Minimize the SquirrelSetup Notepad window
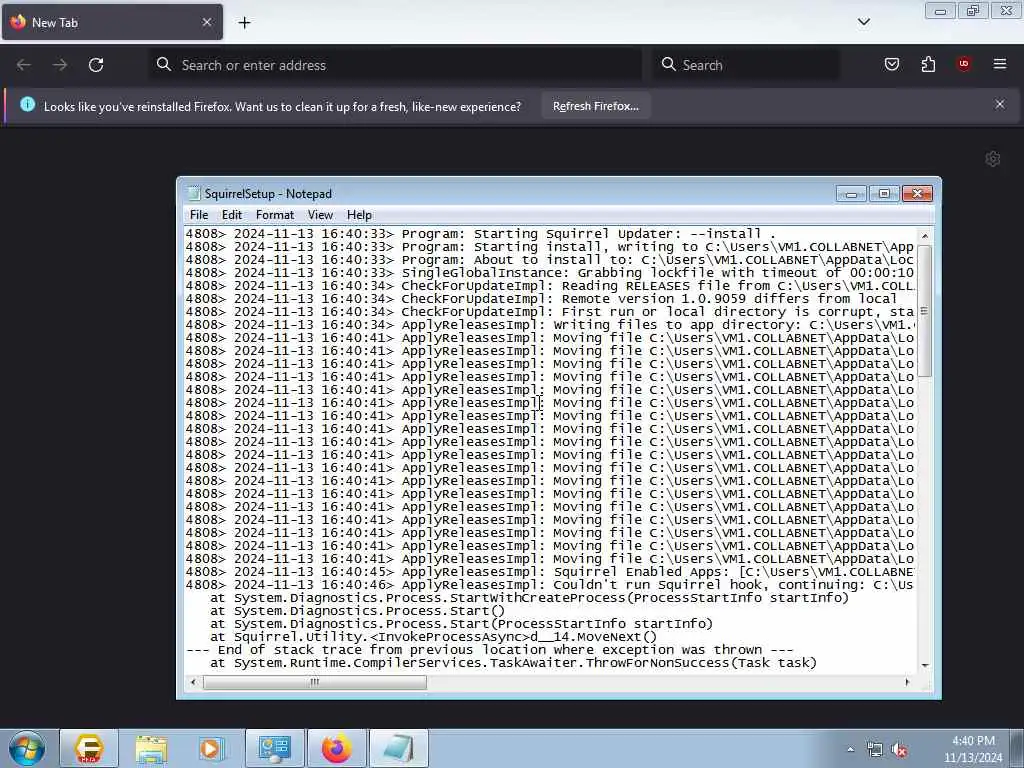Viewport: 1024px width, 768px height. coord(851,194)
